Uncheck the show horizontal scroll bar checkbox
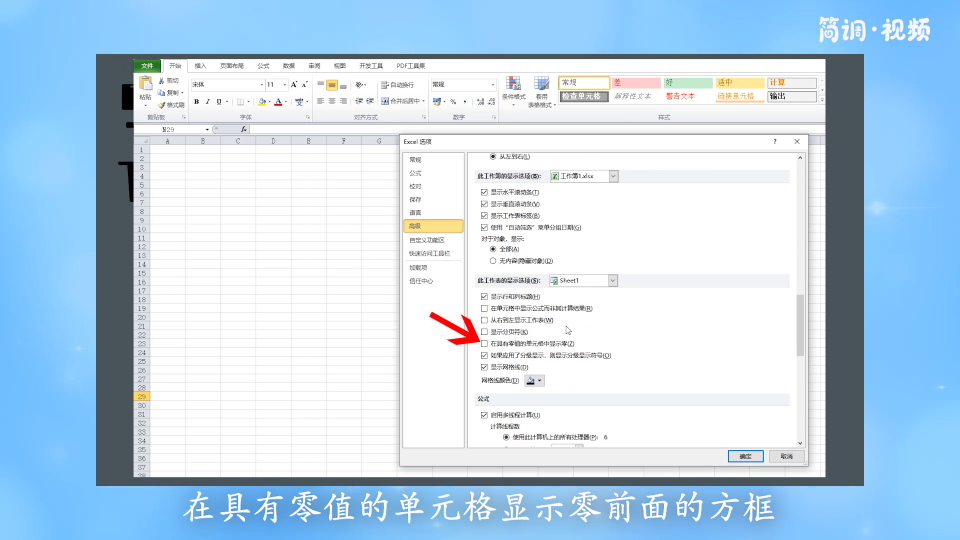The image size is (960, 540). tap(485, 192)
